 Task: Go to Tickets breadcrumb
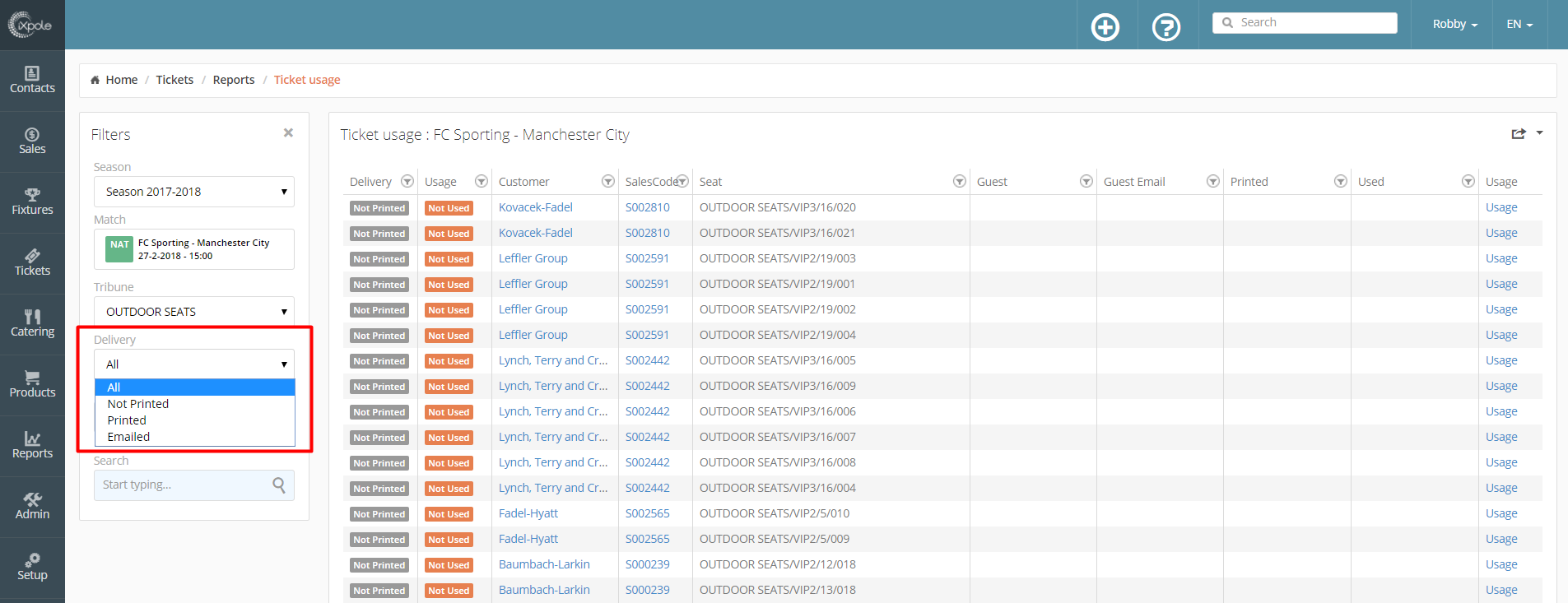174,80
